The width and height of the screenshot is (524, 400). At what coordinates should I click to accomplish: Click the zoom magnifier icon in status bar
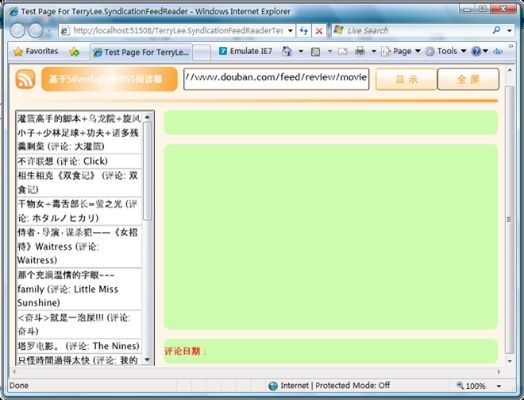point(460,385)
